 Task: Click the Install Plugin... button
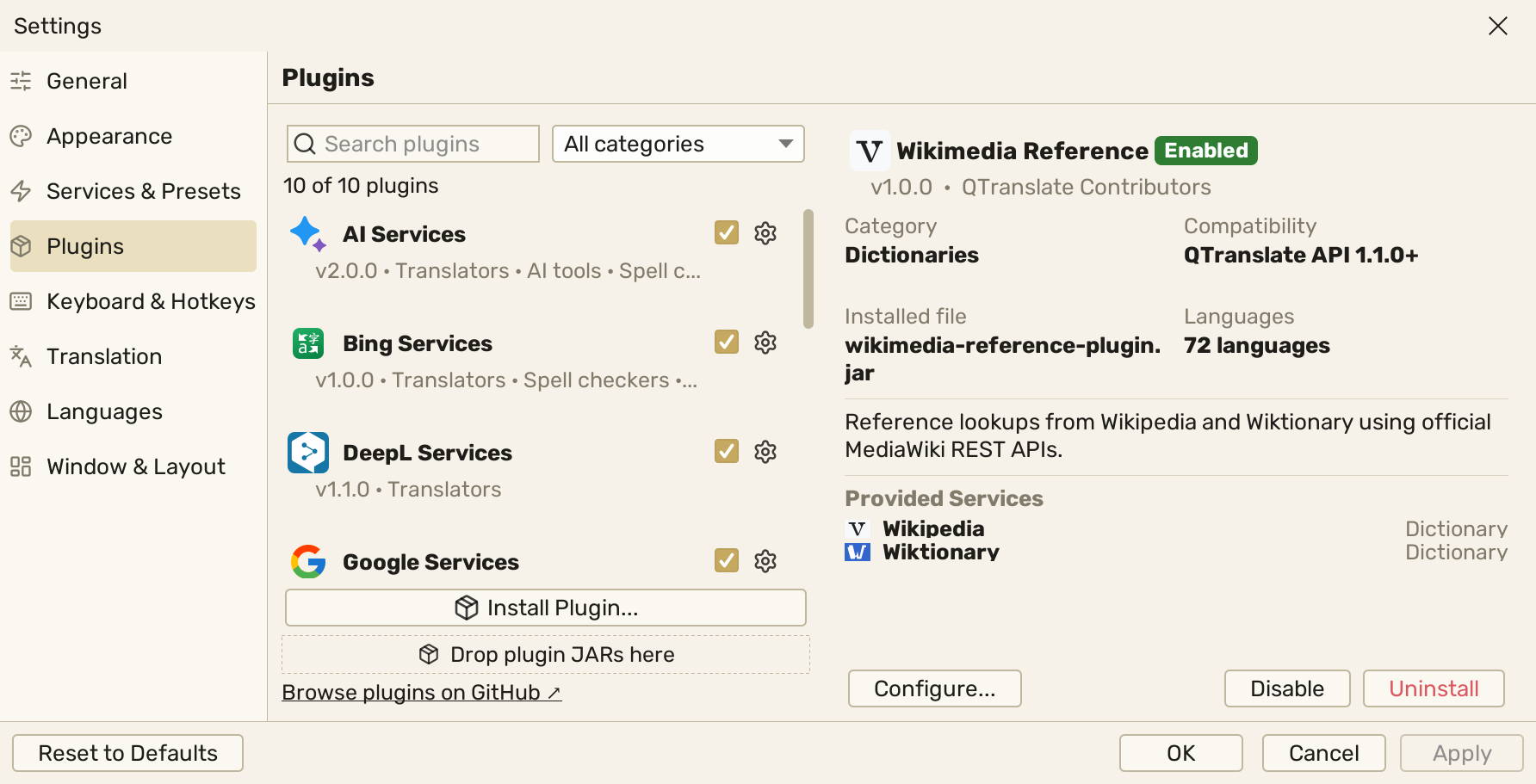[x=546, y=608]
